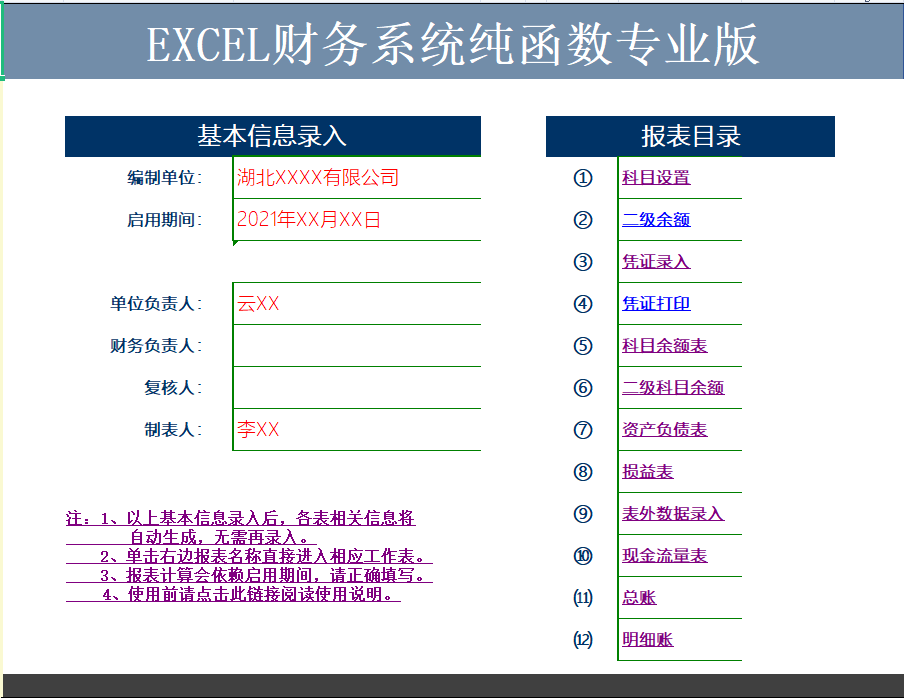The height and width of the screenshot is (698, 906).
Task: Click the 报表目录 header banner
Action: tap(689, 136)
